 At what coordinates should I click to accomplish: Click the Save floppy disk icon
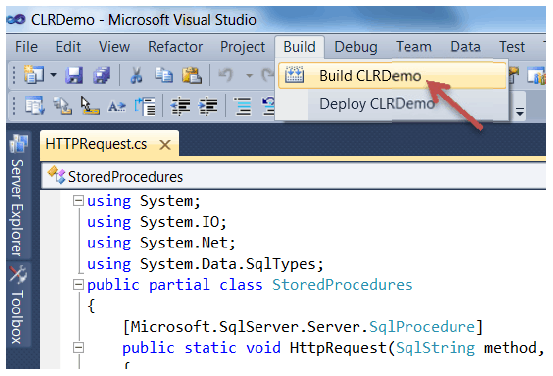(x=74, y=75)
